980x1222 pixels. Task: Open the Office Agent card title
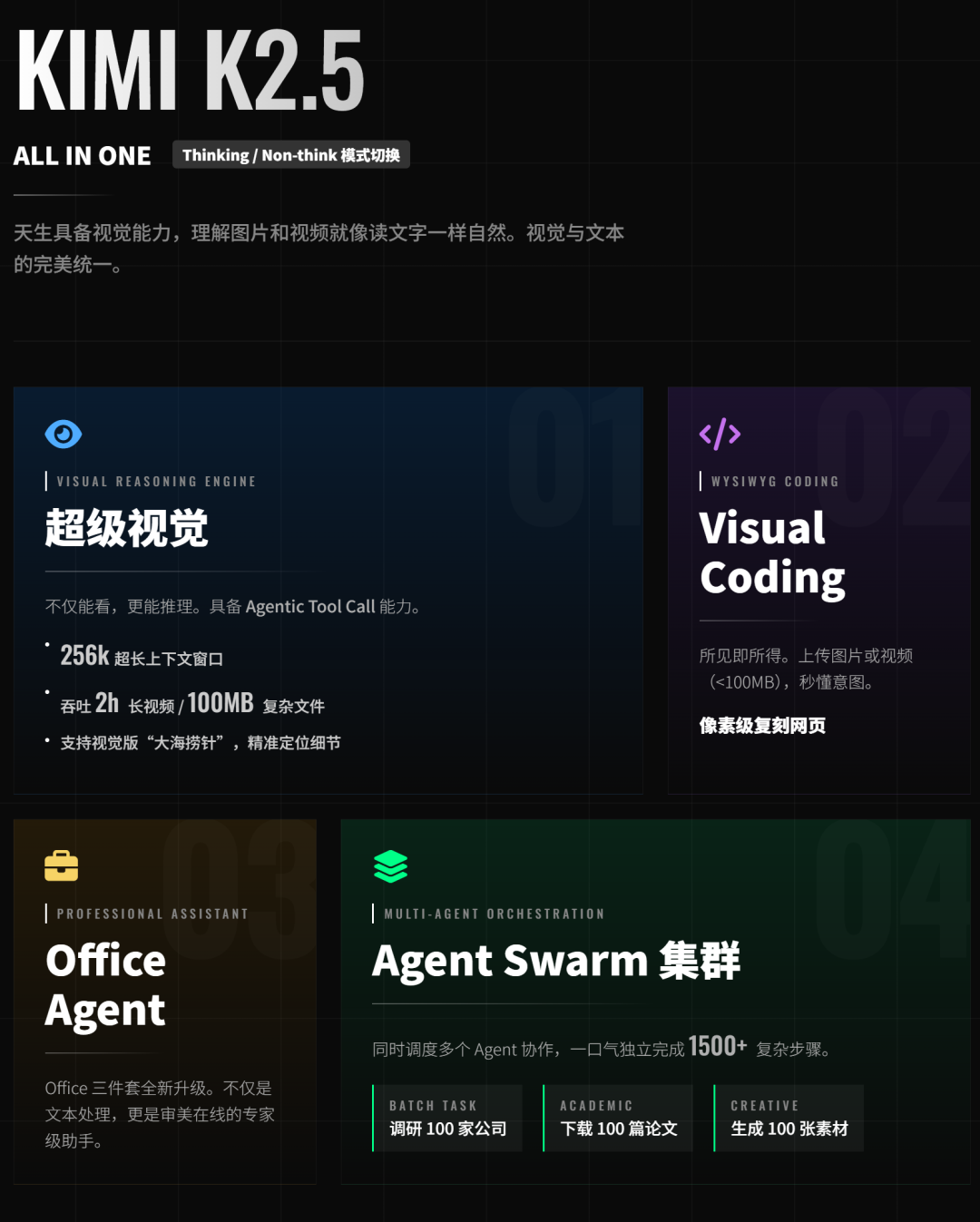tap(106, 985)
